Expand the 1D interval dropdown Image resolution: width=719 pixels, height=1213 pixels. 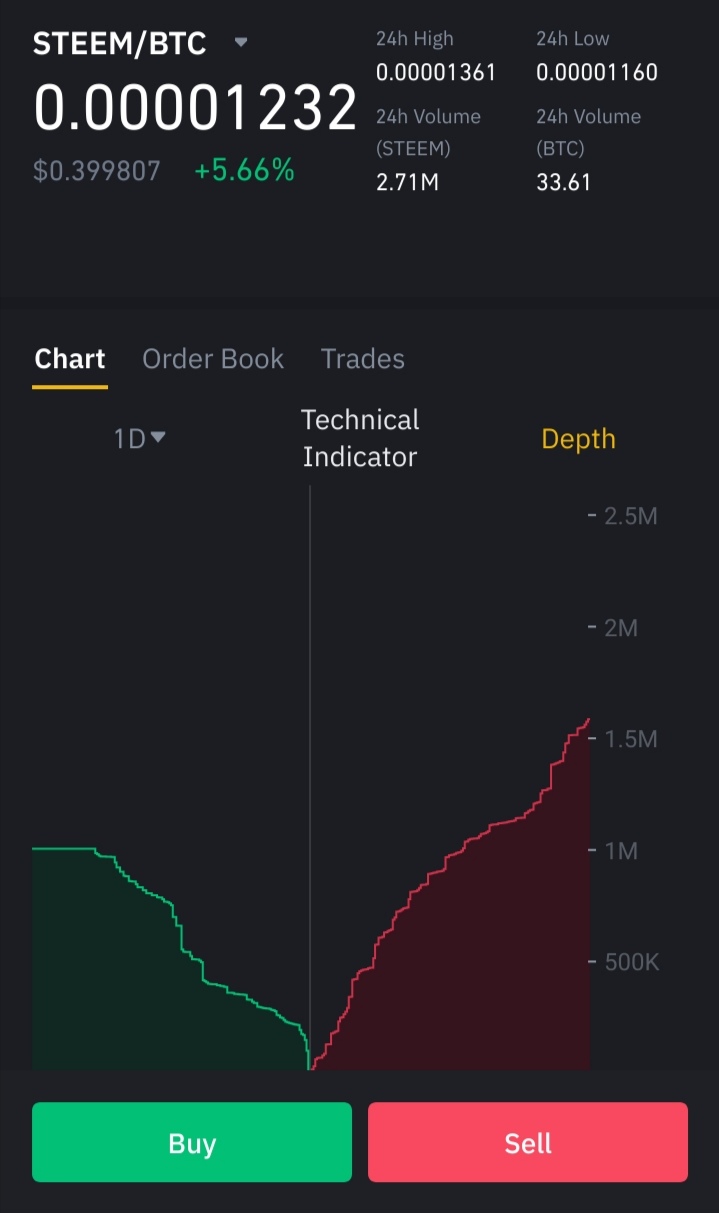[139, 438]
